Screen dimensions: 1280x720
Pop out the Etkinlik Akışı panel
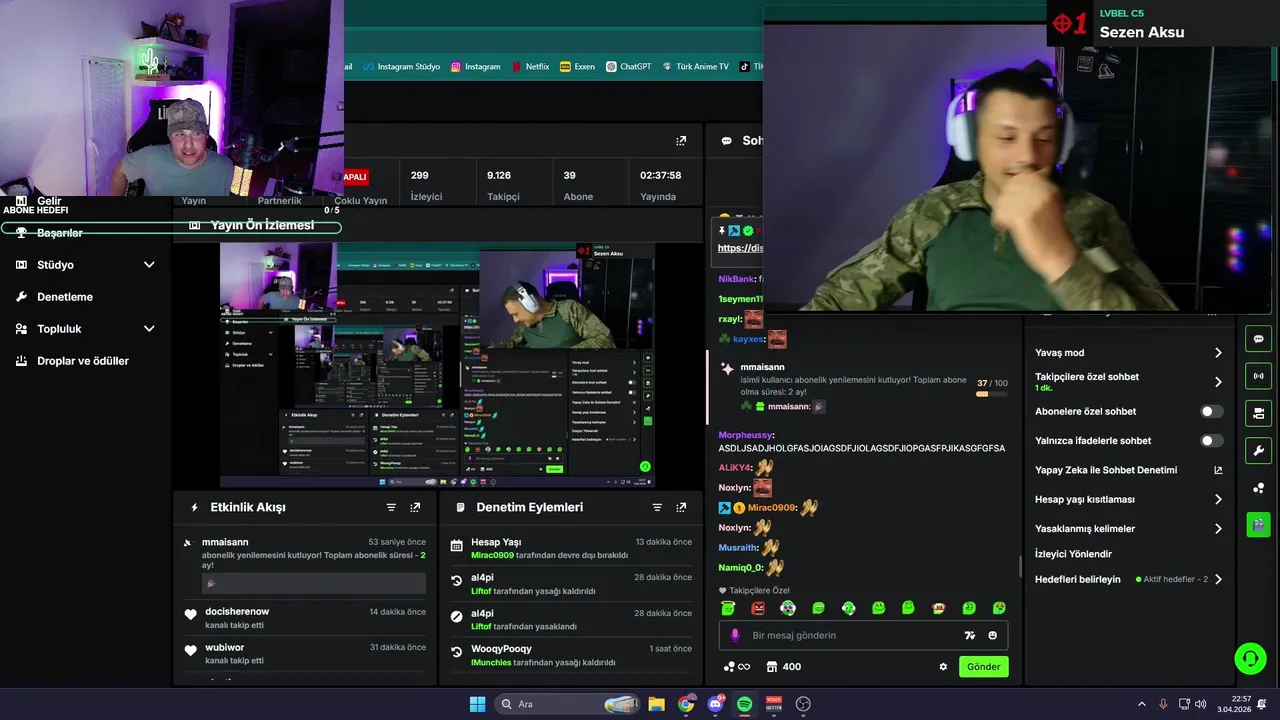[x=415, y=508]
